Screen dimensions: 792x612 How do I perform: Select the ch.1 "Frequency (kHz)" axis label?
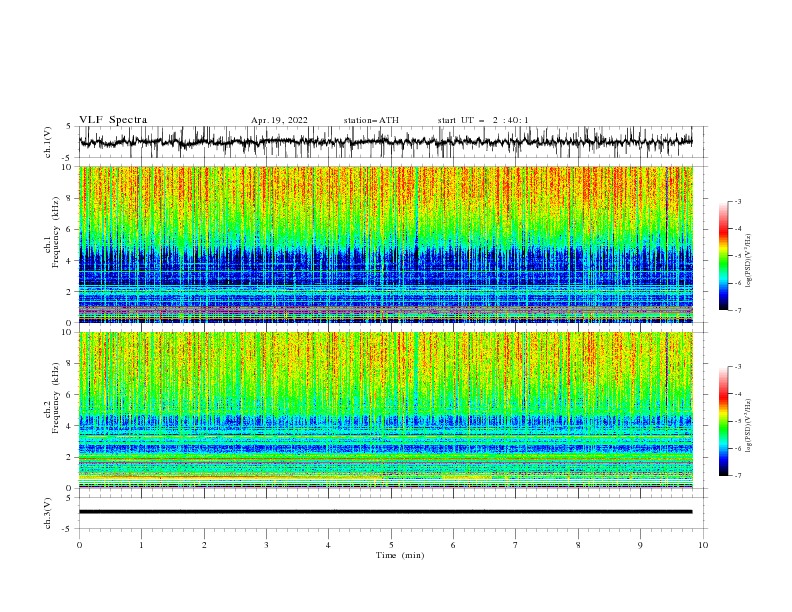point(56,230)
